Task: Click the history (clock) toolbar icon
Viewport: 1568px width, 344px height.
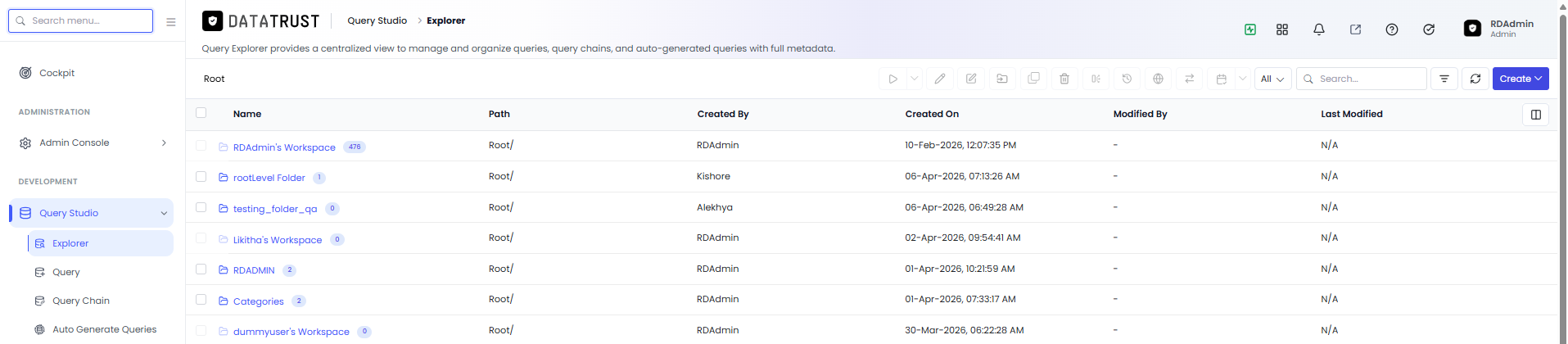Action: click(1127, 79)
